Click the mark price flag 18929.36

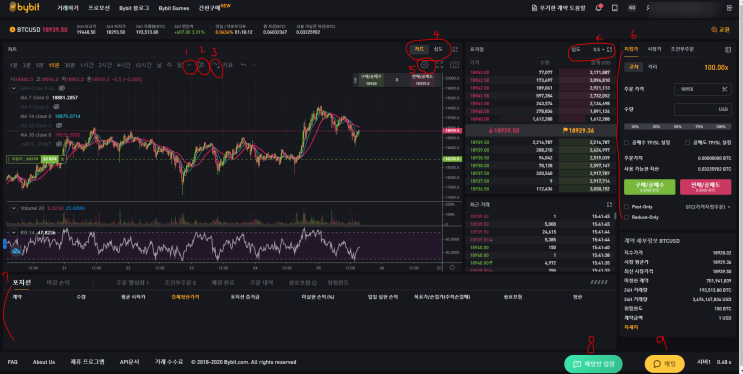pos(578,130)
